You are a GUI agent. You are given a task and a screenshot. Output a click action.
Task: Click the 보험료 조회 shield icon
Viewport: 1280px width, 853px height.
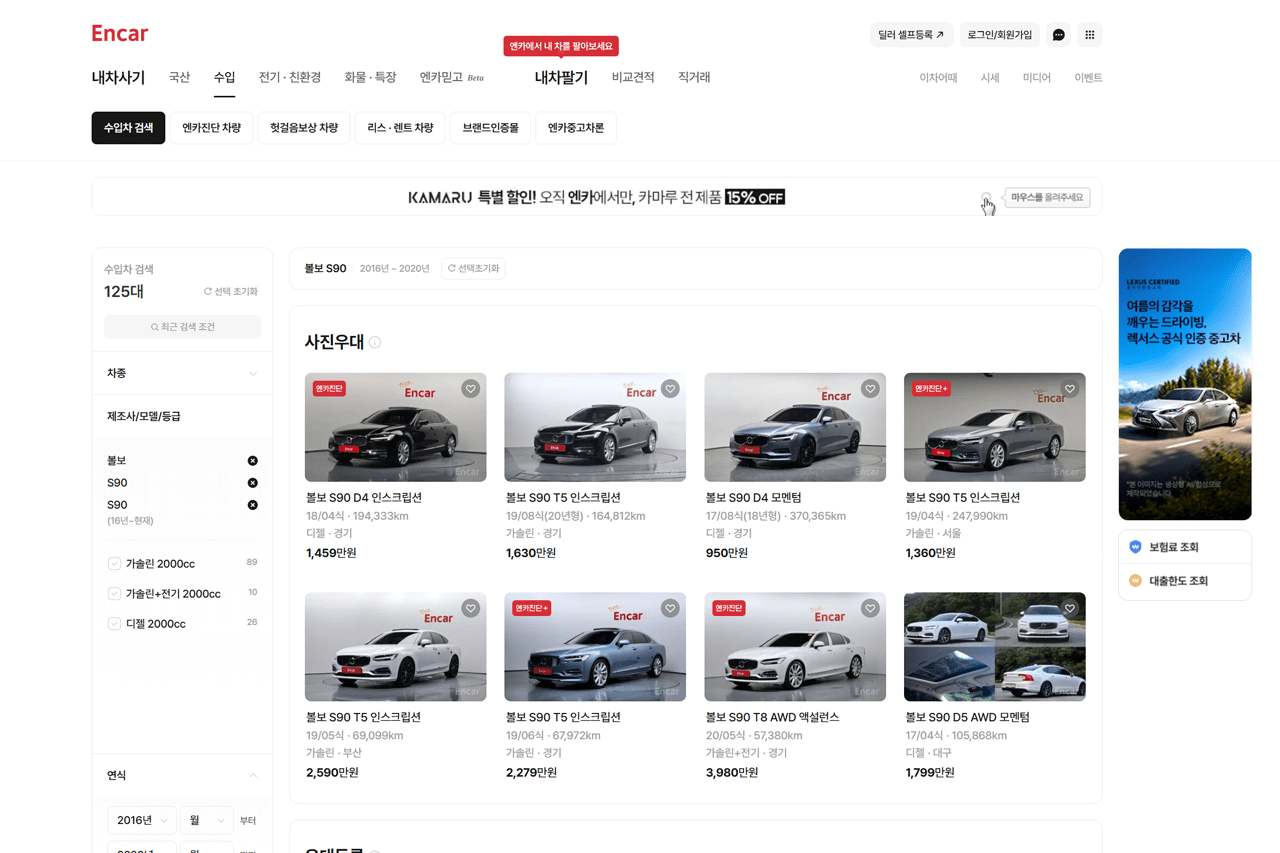[1135, 547]
